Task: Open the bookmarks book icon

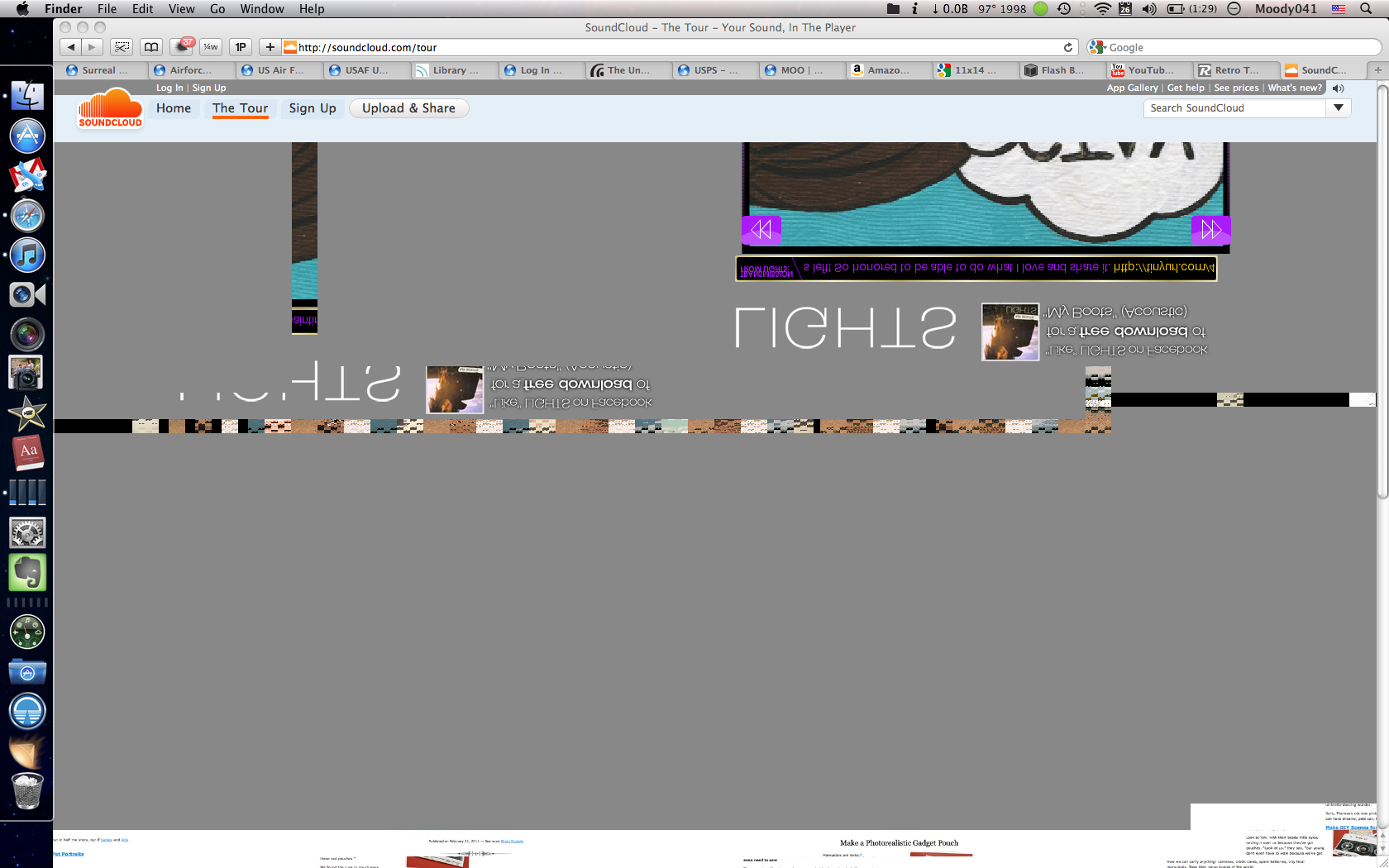Action: (150, 47)
